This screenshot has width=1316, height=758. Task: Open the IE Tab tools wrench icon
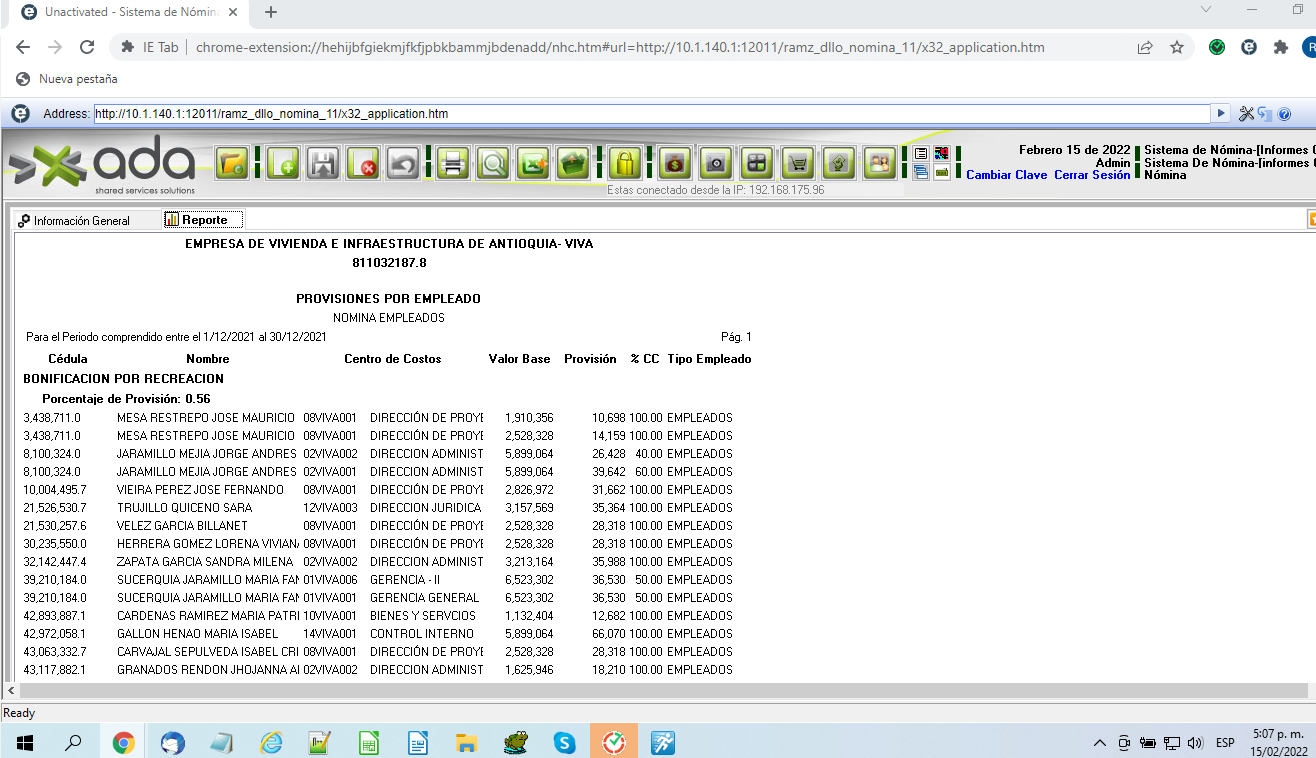pos(1246,114)
